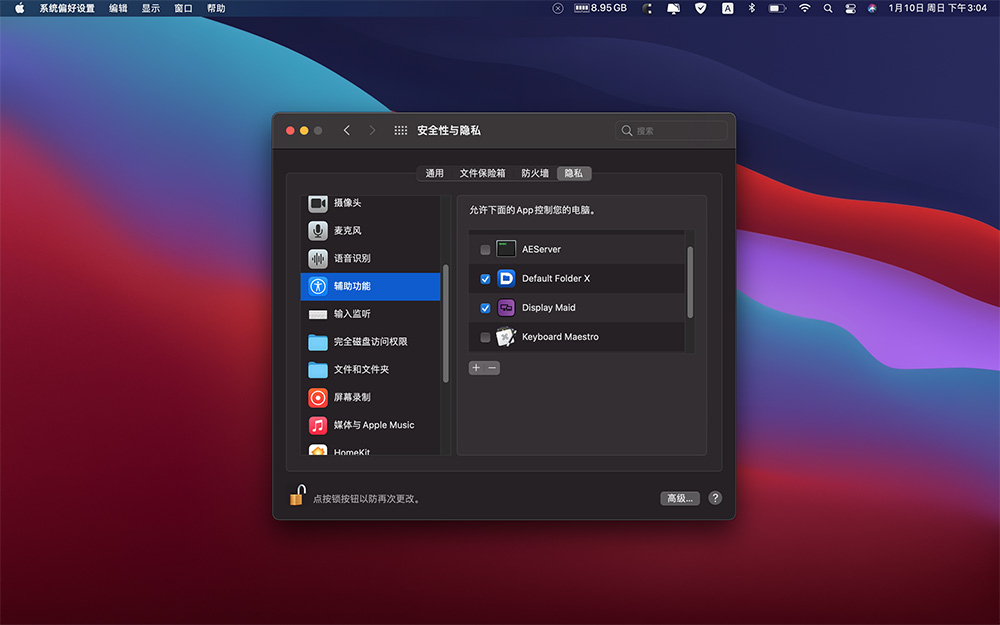The image size is (1000, 625).
Task: Click the Keyboard Maestro app icon
Action: coord(506,337)
